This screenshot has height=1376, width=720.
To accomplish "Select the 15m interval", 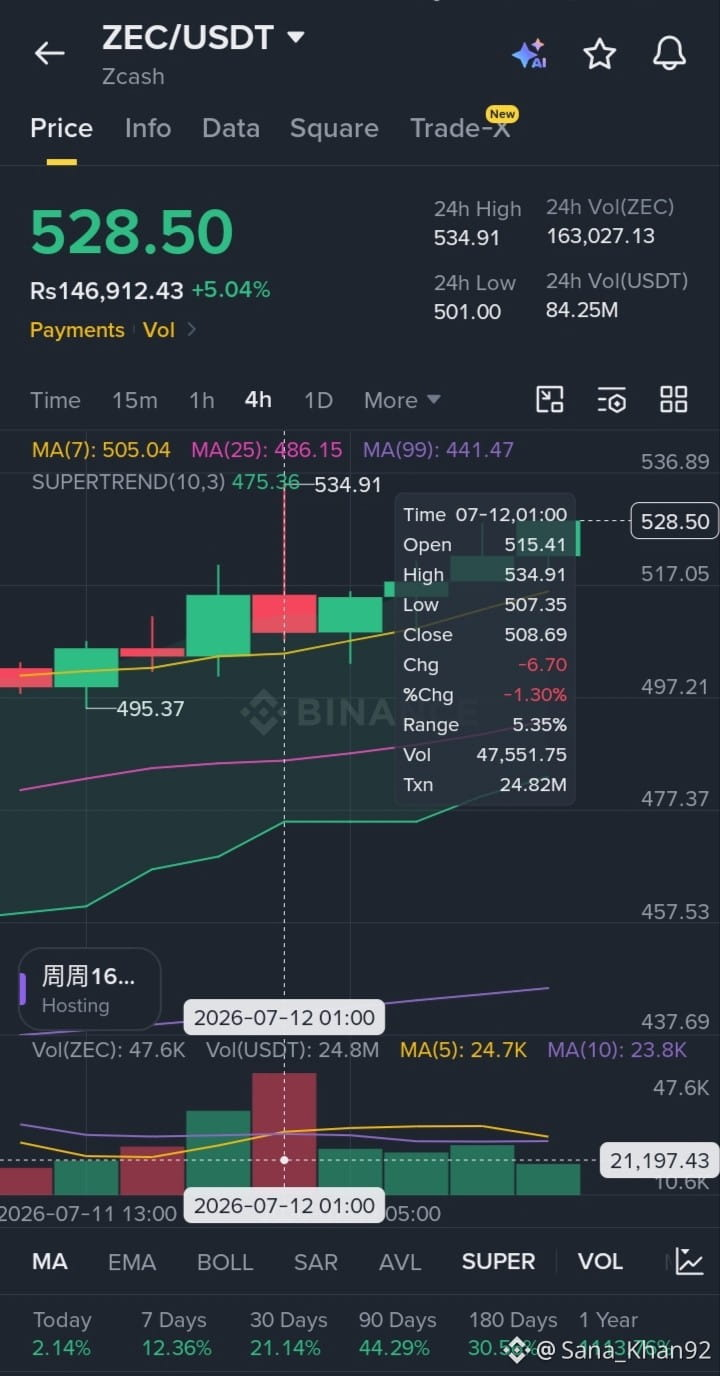I will tap(135, 400).
